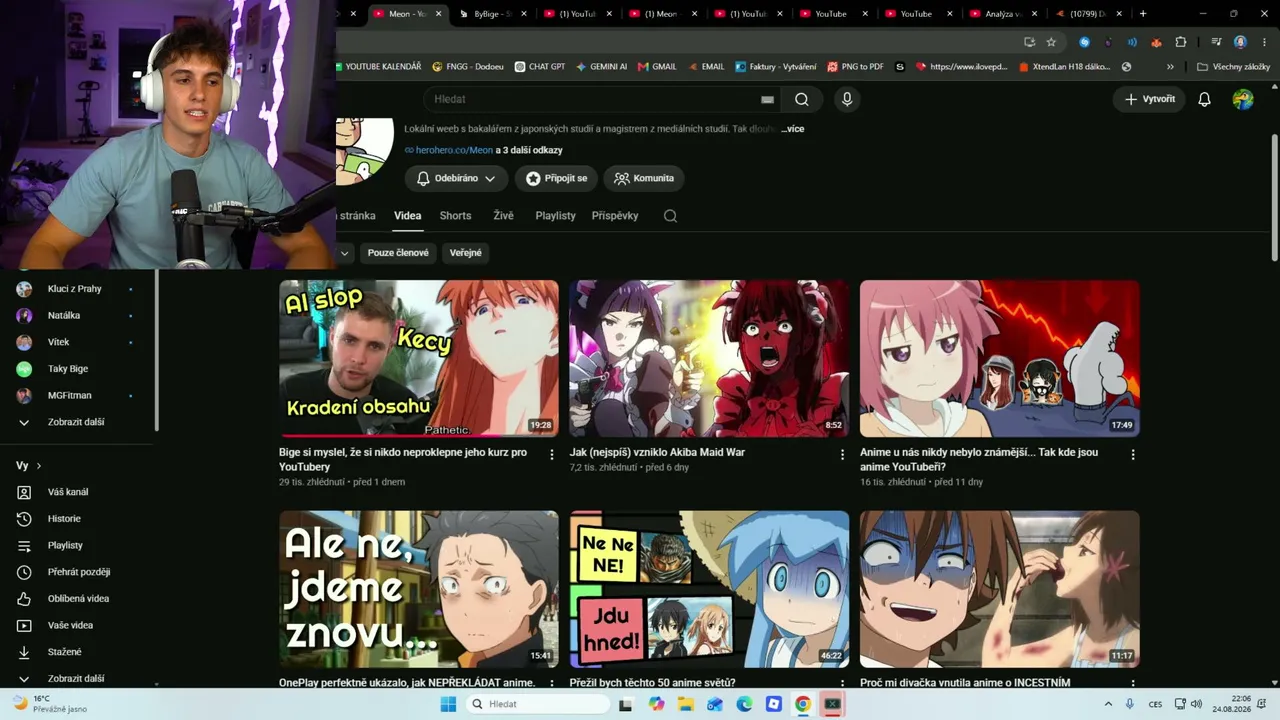Viewport: 1280px width, 720px height.
Task: Click the 'Vytvořit' create button
Action: (x=1149, y=99)
